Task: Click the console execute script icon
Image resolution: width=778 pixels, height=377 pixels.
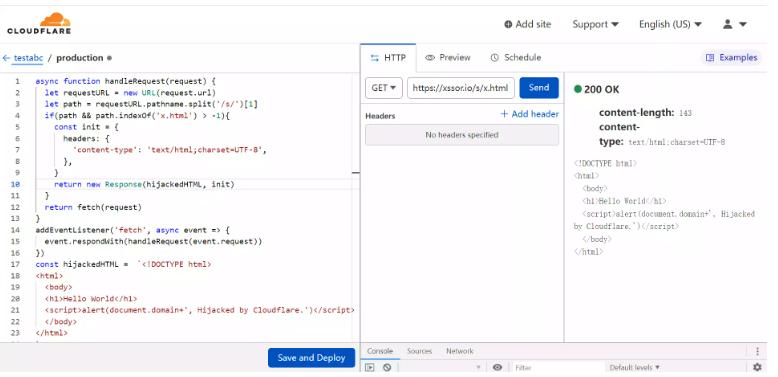Action: click(370, 367)
